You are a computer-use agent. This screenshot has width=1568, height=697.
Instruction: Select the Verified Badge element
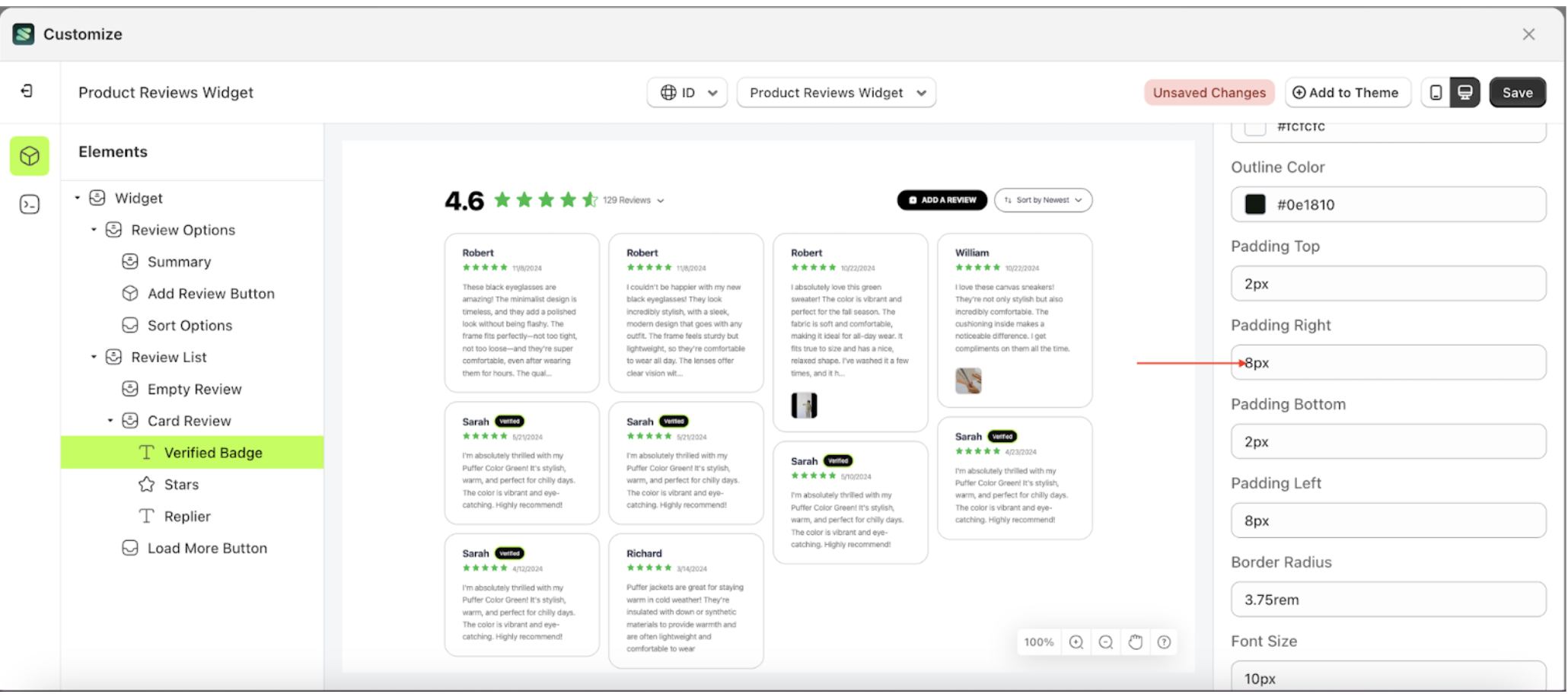tap(212, 451)
